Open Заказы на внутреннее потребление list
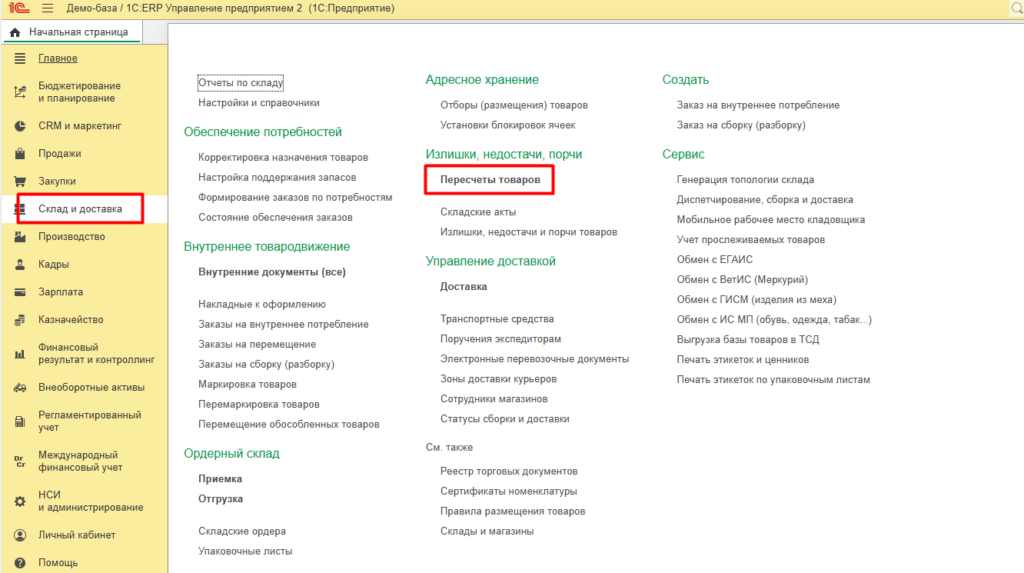 (283, 324)
